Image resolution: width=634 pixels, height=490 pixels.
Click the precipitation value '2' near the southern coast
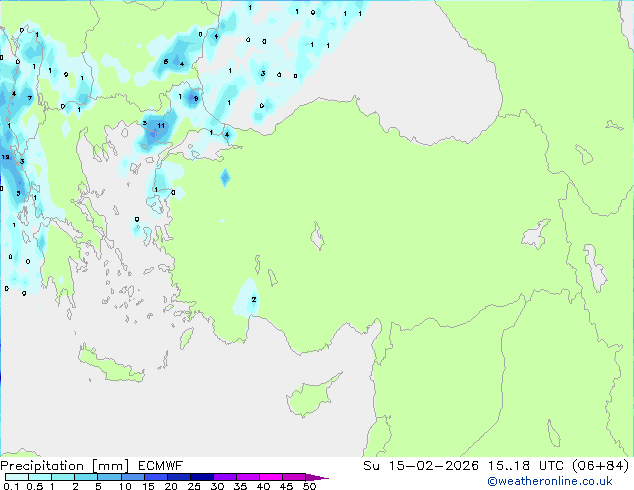coord(254,300)
